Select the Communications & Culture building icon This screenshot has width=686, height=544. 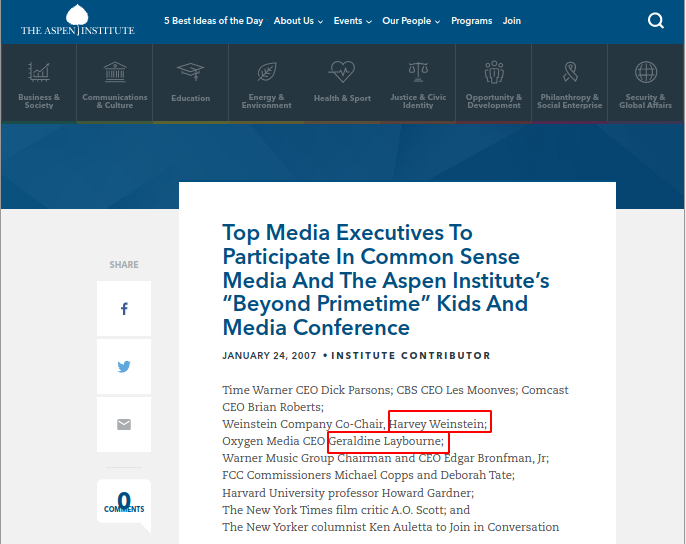pos(115,72)
